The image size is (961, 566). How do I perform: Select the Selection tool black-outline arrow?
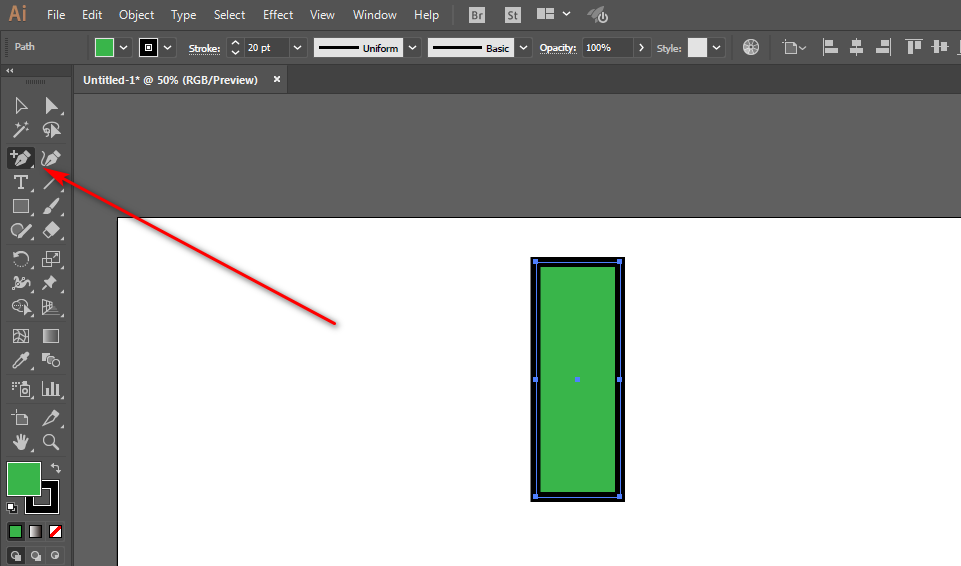tap(21, 106)
